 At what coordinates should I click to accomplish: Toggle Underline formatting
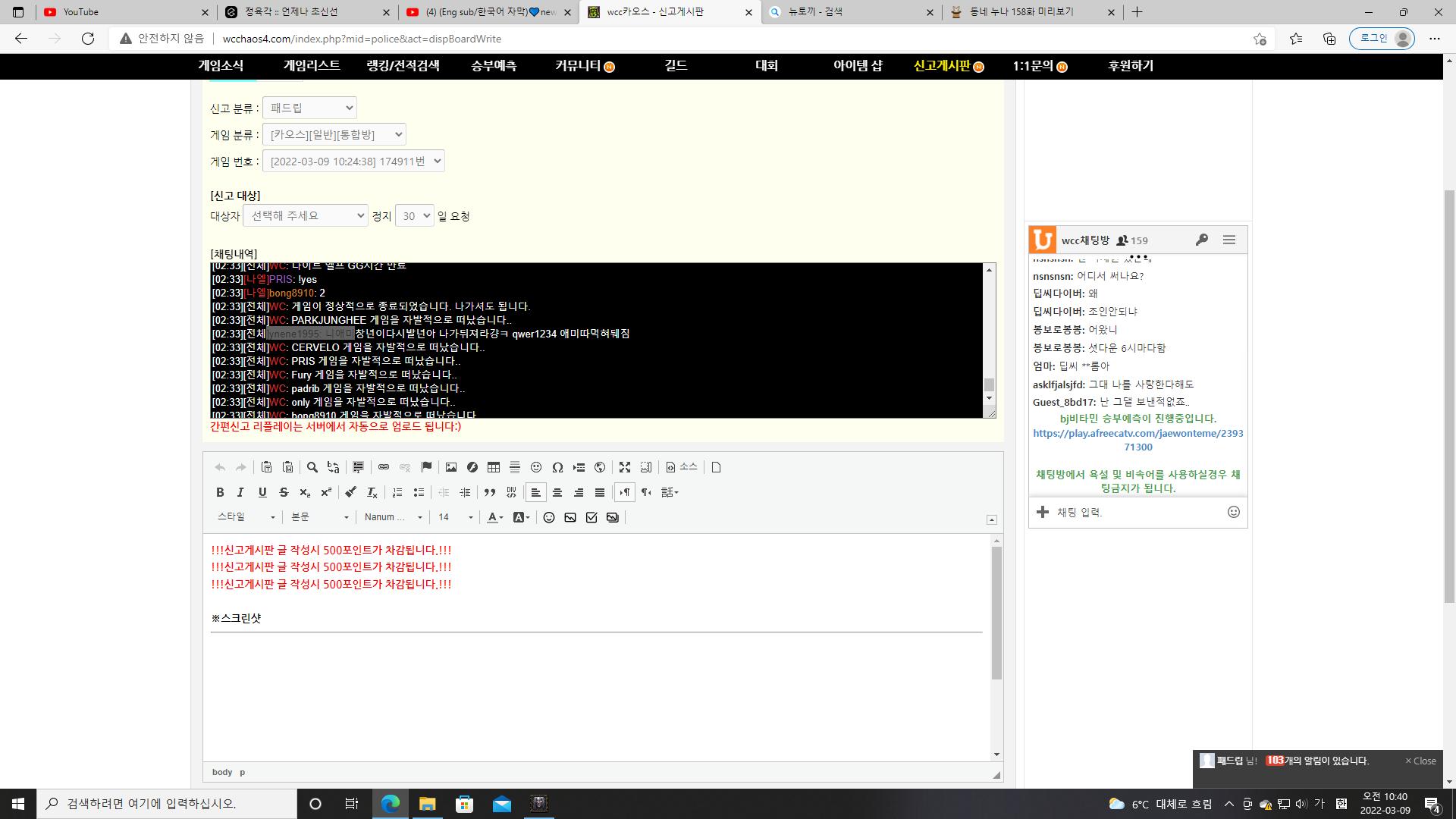[x=262, y=492]
